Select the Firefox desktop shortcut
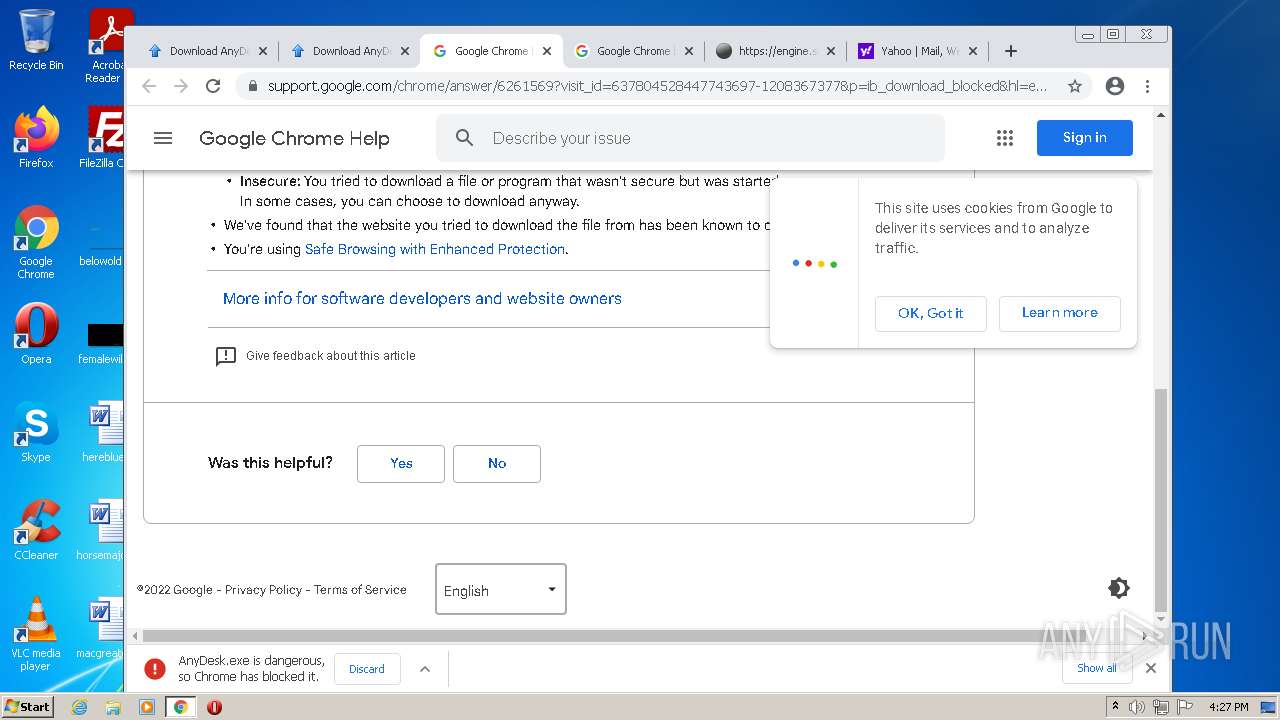 (36, 138)
